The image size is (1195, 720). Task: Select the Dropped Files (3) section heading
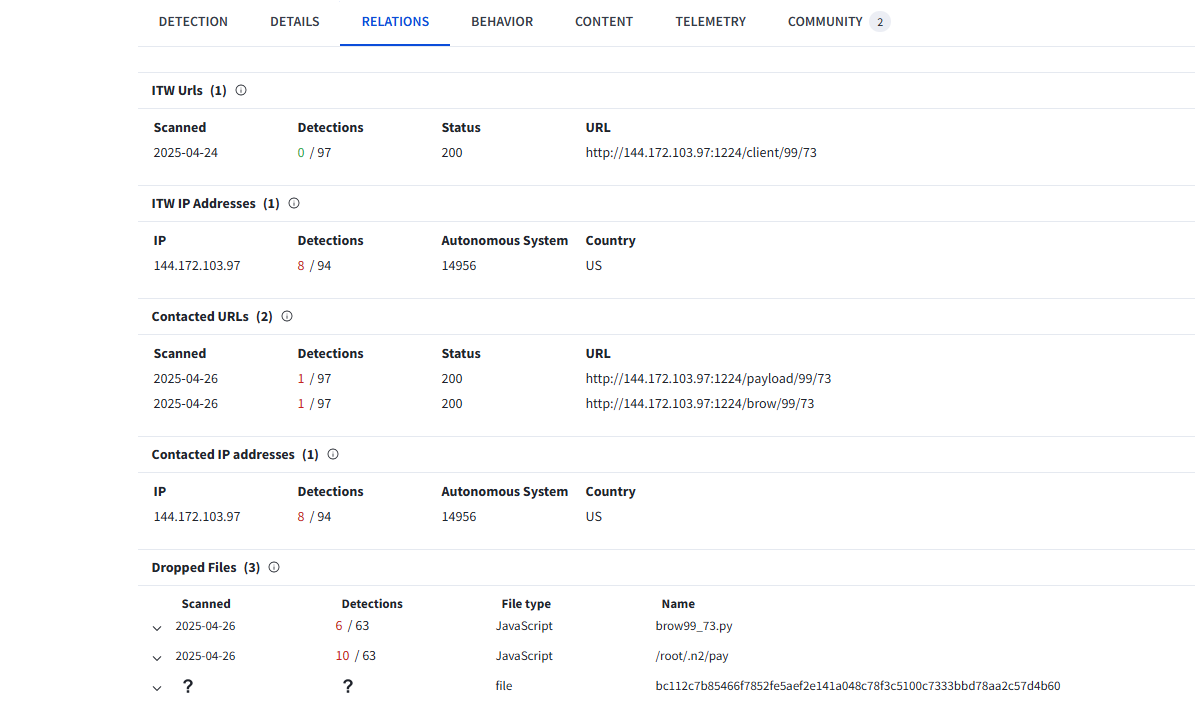[x=206, y=568]
